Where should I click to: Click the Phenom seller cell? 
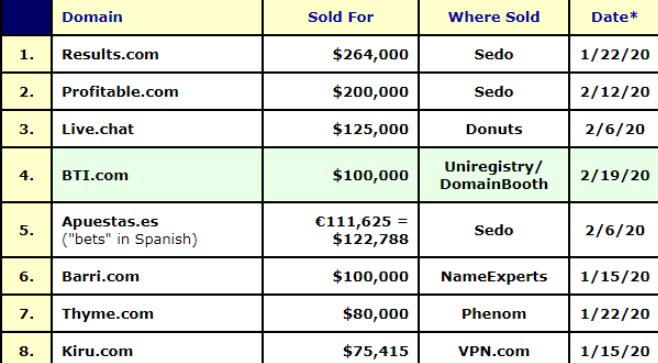(x=494, y=314)
